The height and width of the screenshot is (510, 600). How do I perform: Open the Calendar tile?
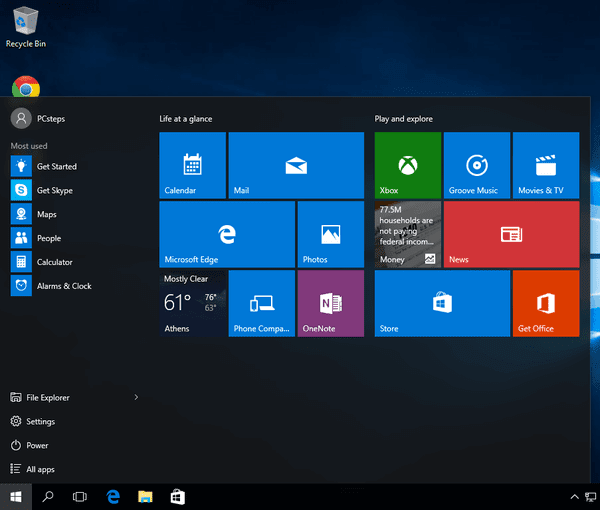(192, 165)
